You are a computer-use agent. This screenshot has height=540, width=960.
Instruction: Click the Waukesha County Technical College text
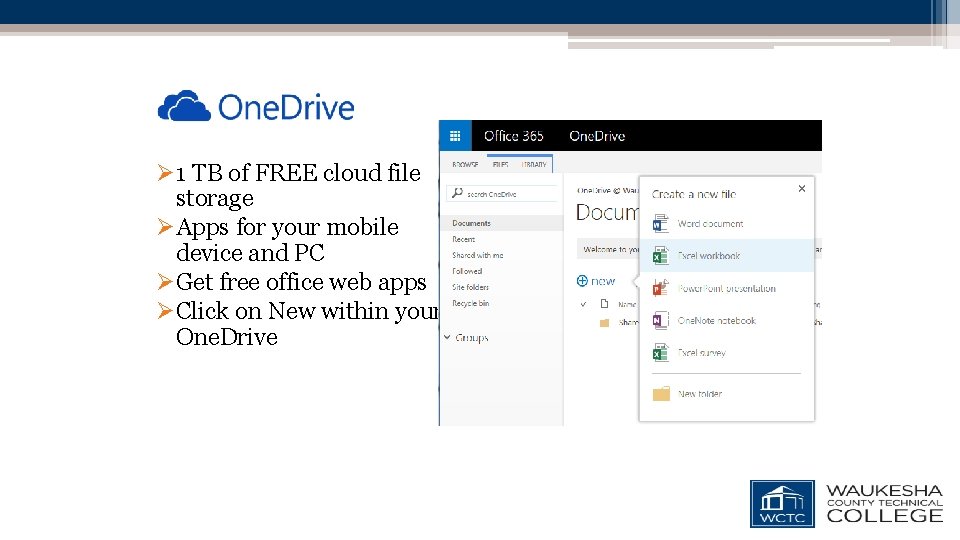coord(885,504)
